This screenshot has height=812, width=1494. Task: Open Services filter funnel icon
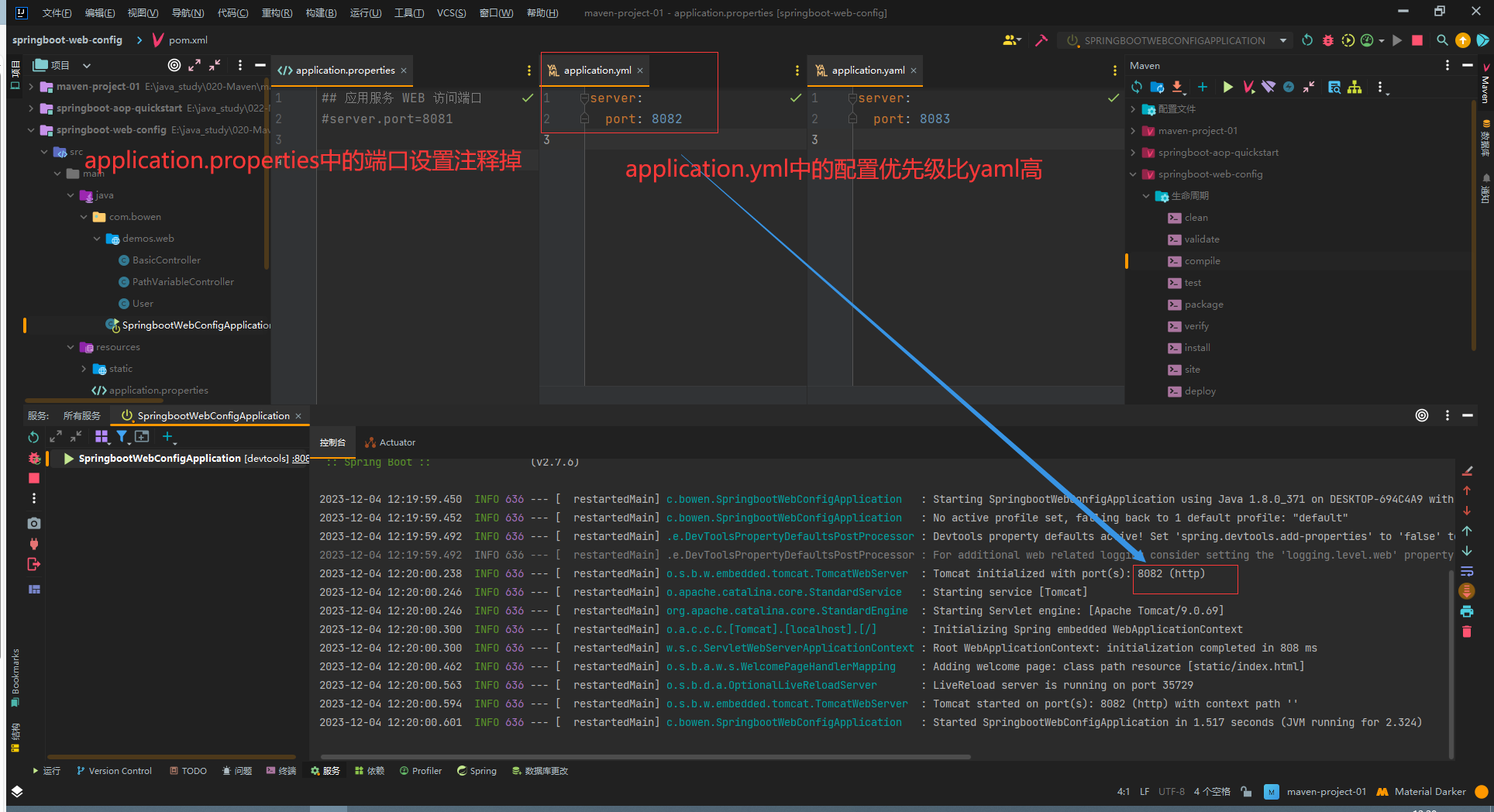[122, 437]
